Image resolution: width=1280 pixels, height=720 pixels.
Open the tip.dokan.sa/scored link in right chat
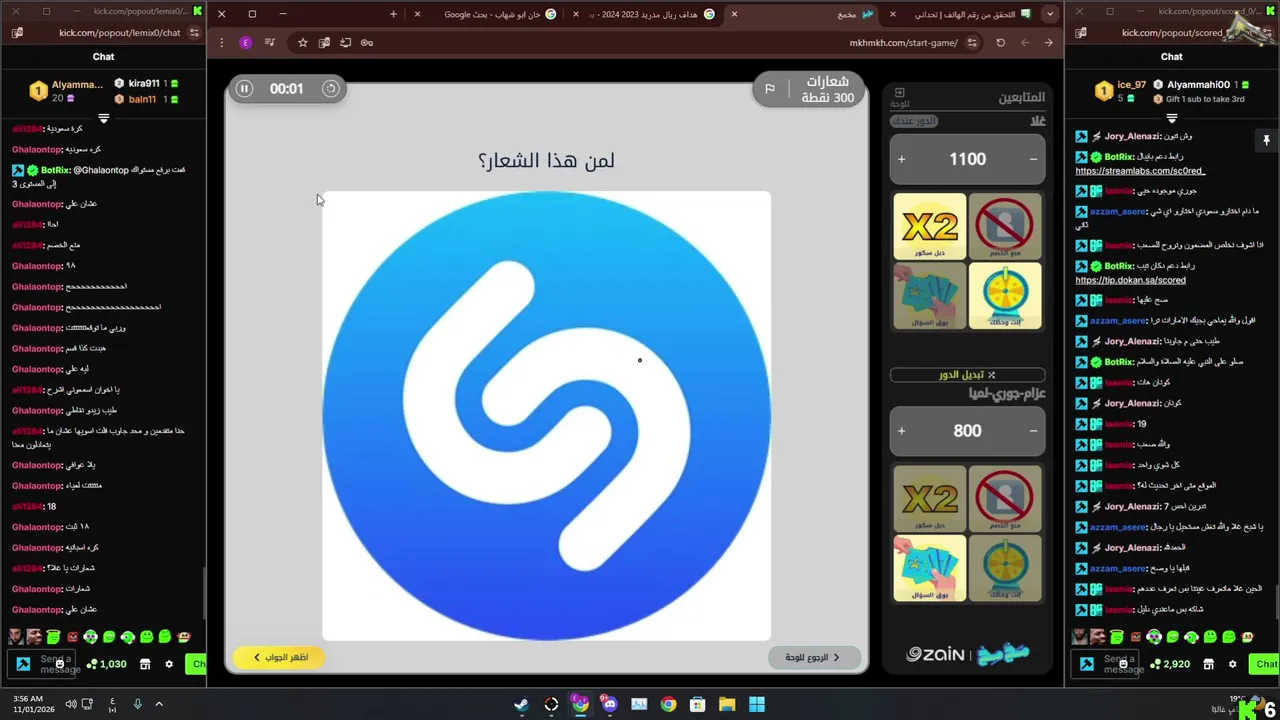click(1130, 280)
